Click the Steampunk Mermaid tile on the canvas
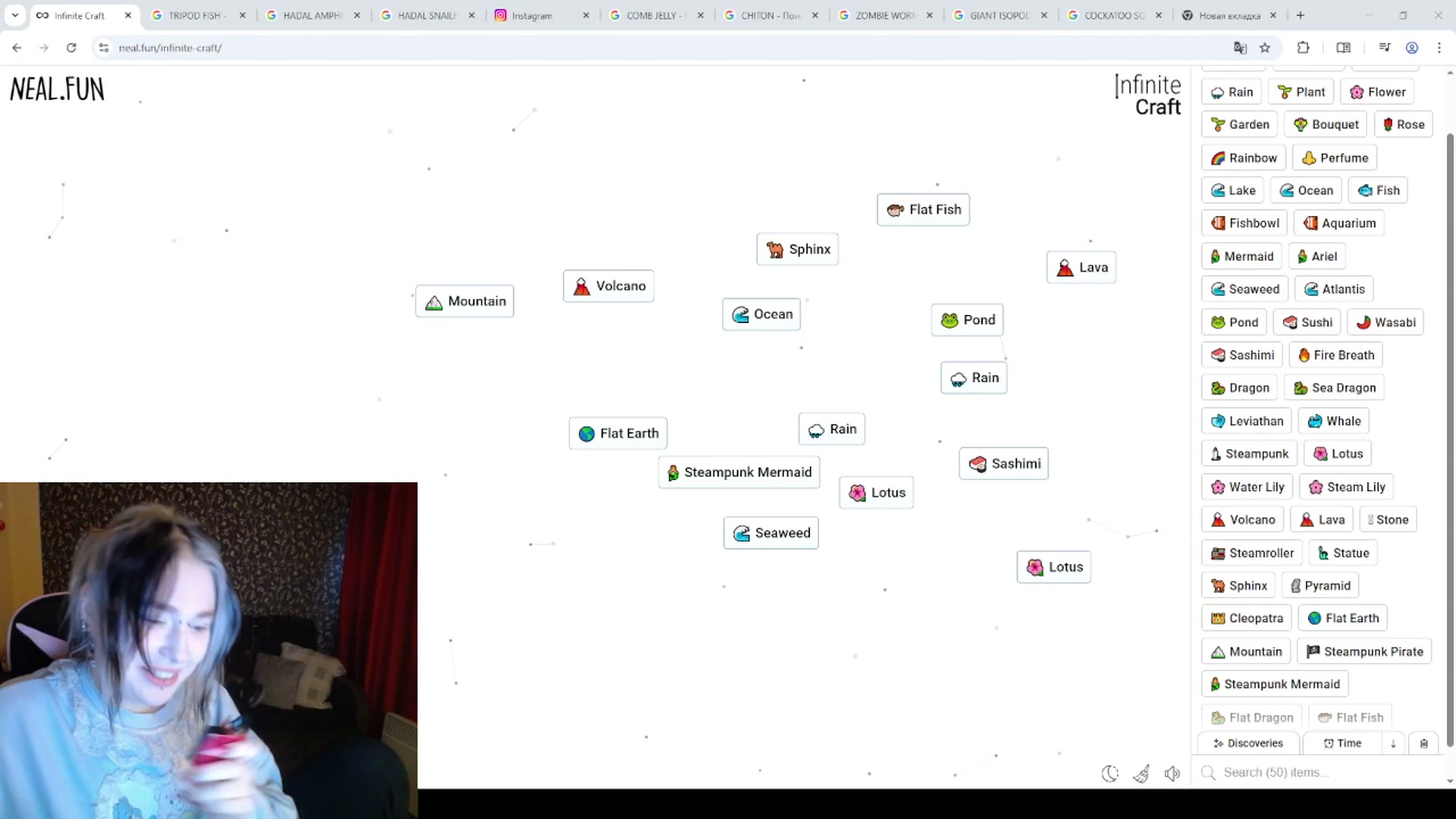The width and height of the screenshot is (1456, 819). pyautogui.click(x=739, y=472)
